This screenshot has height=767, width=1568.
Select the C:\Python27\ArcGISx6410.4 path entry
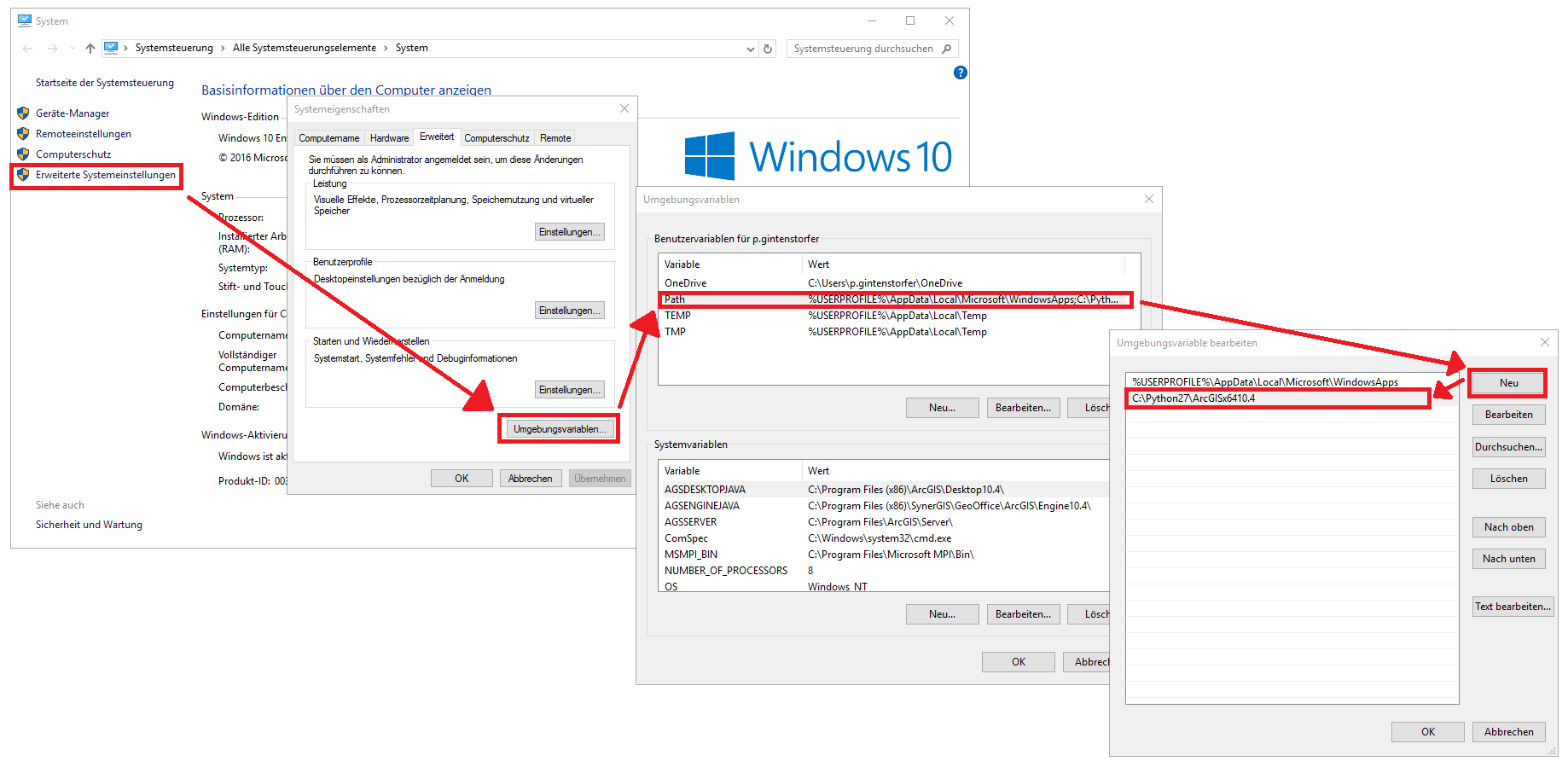(1292, 398)
